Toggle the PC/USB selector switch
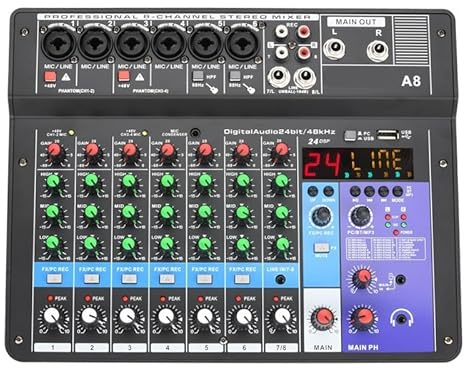 point(350,135)
